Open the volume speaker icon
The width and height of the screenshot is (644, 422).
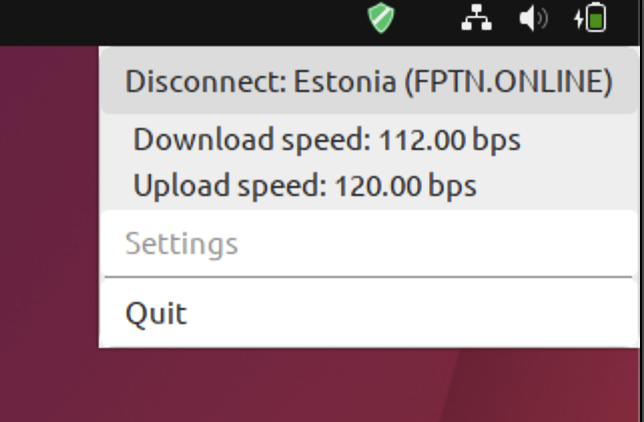pyautogui.click(x=533, y=18)
